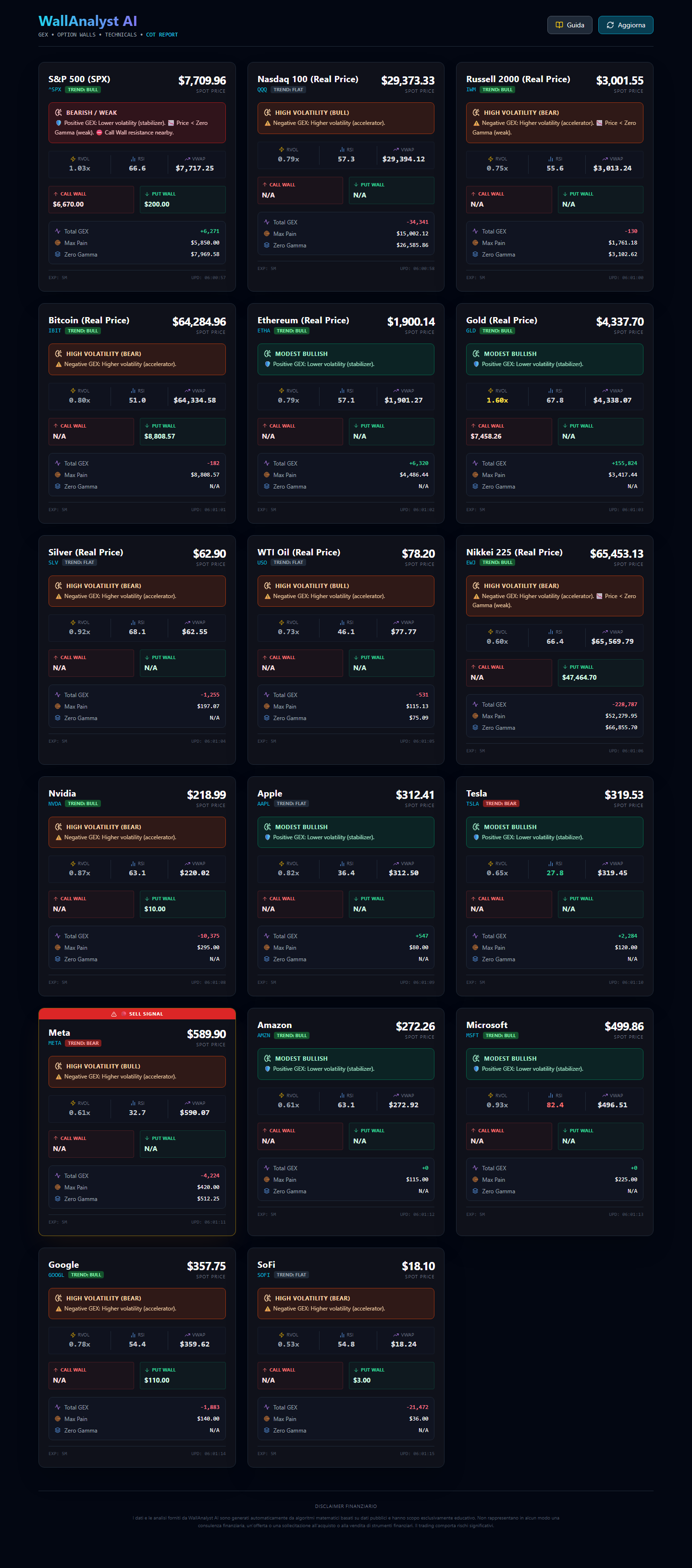The width and height of the screenshot is (692, 1568).
Task: Click the $7,458.26 Call Wall value in Gold
Action: click(x=486, y=436)
